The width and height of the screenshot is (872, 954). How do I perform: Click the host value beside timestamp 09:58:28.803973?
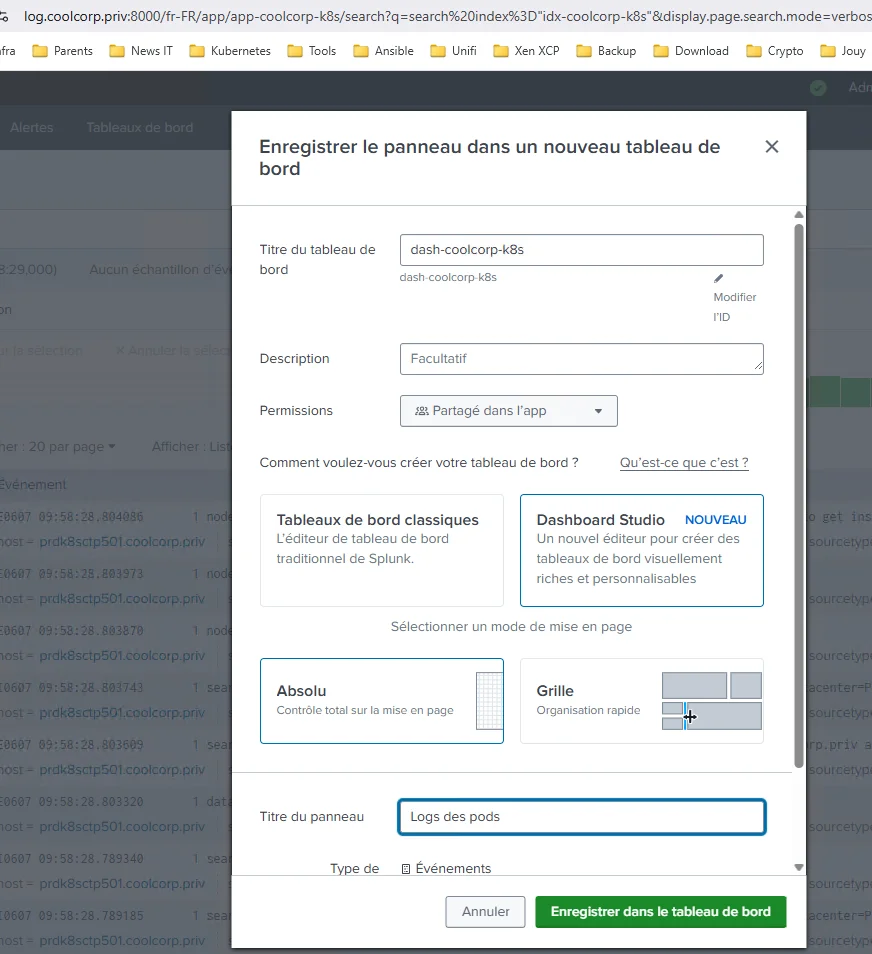point(122,599)
